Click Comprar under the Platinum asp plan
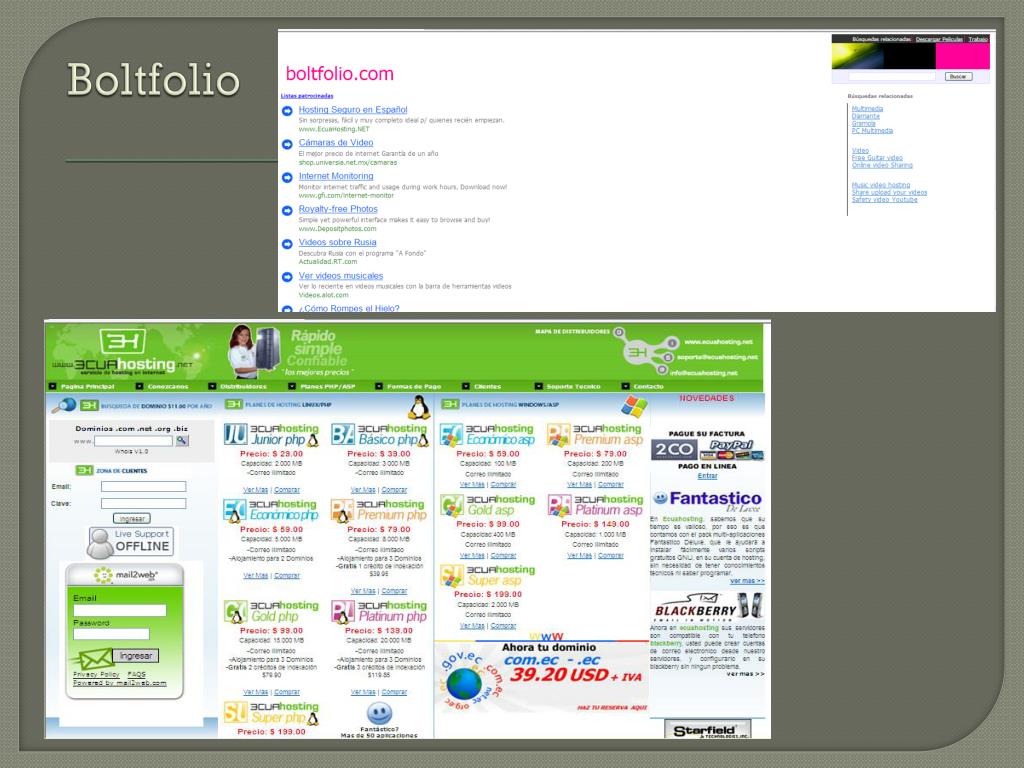This screenshot has height=768, width=1024. (611, 556)
